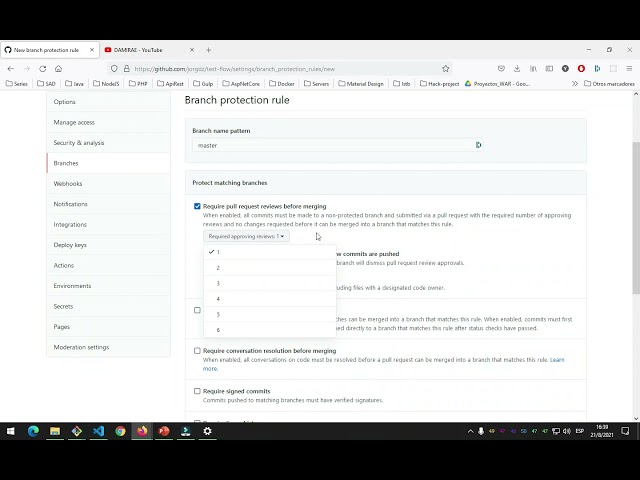Go to Manage access settings
This screenshot has height=480, width=640.
tap(109, 122)
